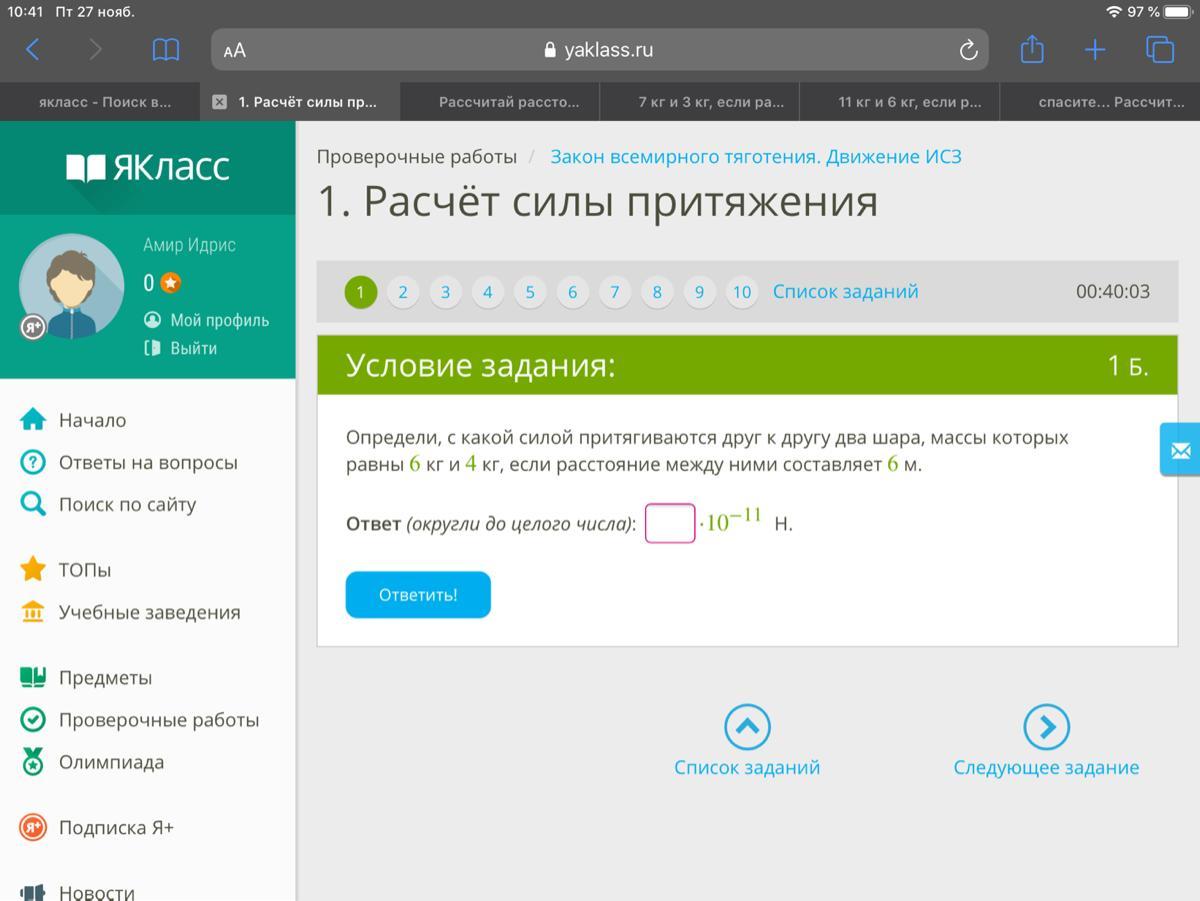Open Новости menu item

click(96, 892)
